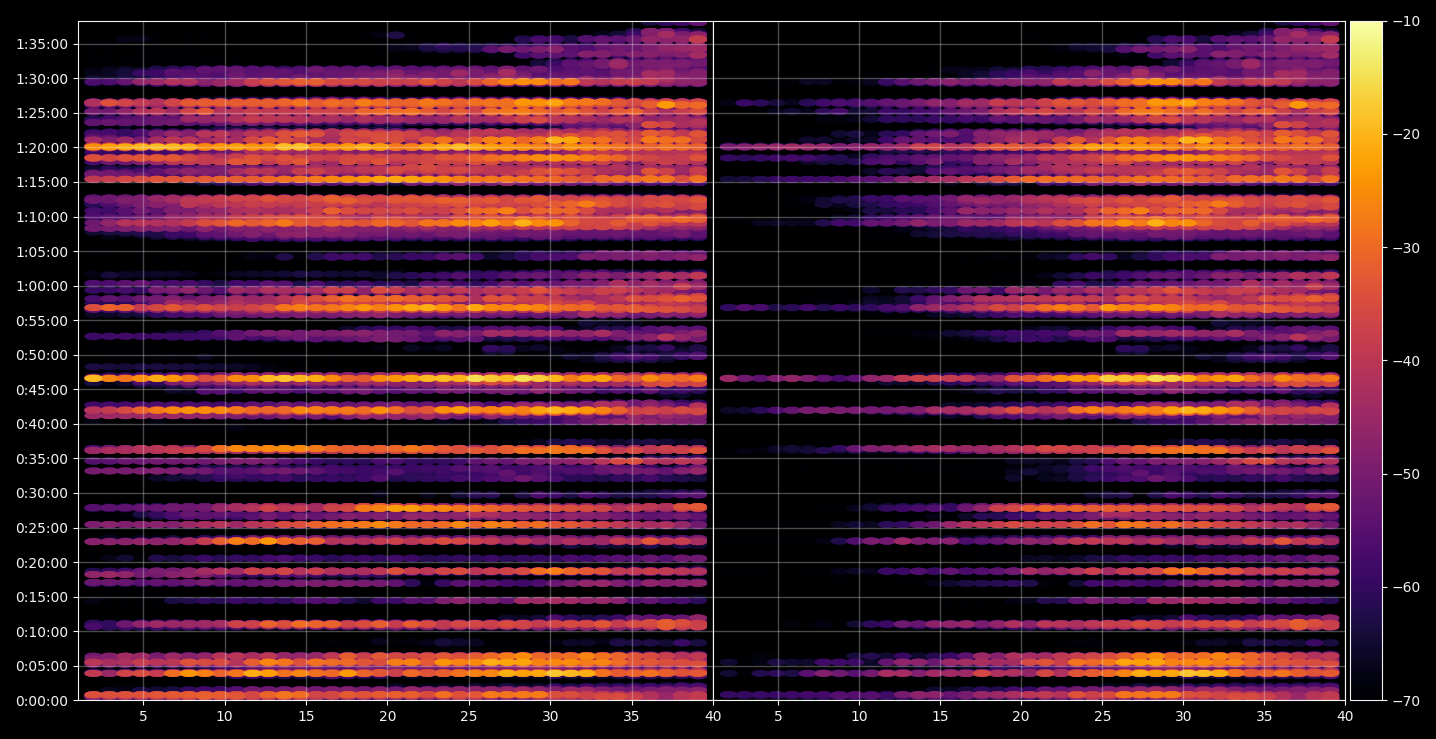Image resolution: width=1436 pixels, height=739 pixels.
Task: Click the 1:05:00 y-axis tick label
Action: 42,252
